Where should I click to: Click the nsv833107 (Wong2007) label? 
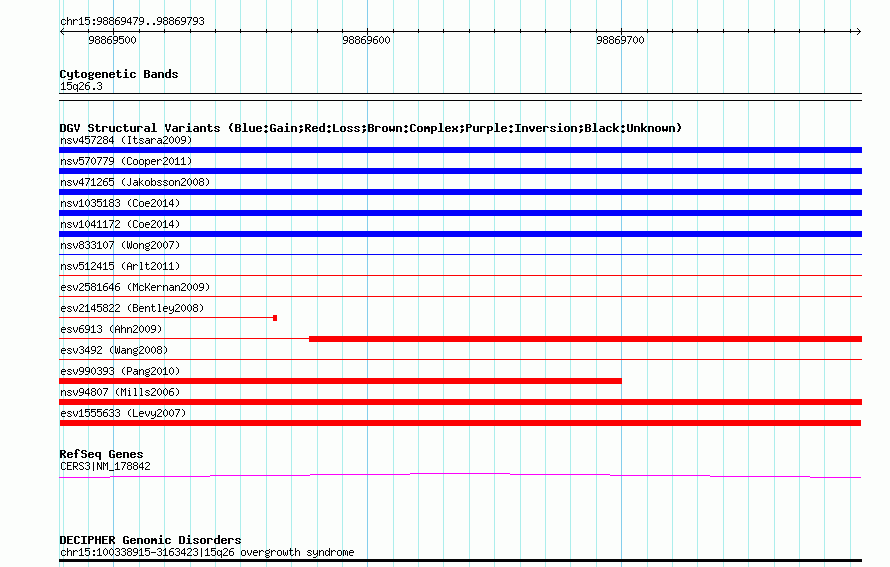pos(120,245)
